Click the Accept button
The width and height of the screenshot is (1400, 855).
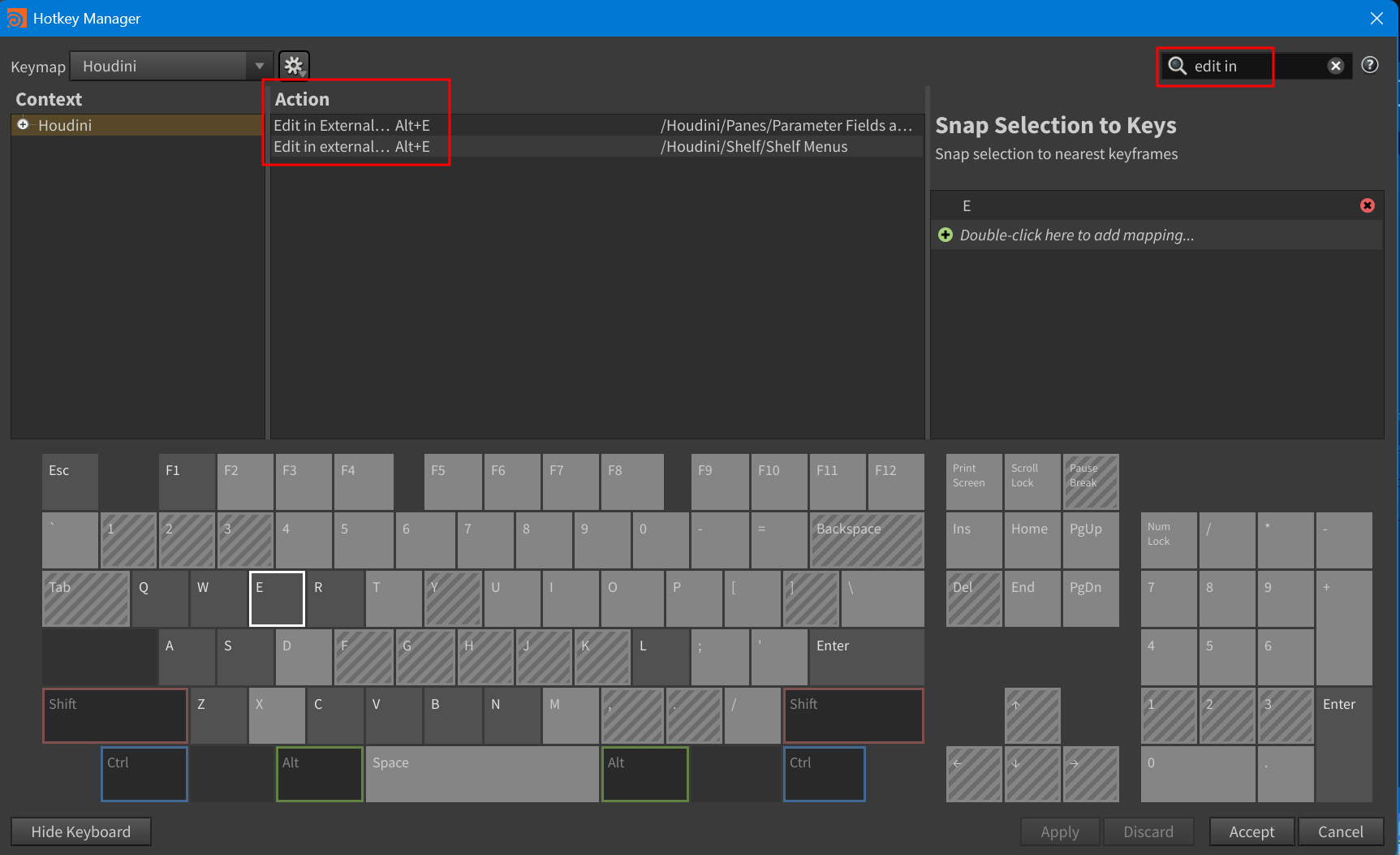[1251, 831]
